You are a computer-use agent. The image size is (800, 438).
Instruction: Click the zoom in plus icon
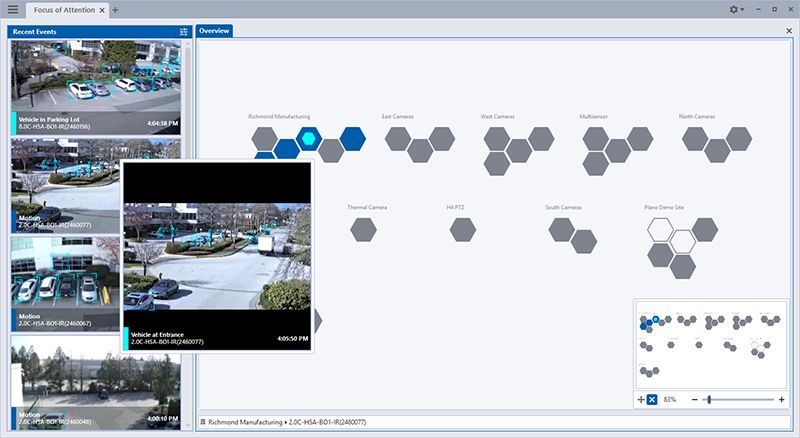click(782, 399)
